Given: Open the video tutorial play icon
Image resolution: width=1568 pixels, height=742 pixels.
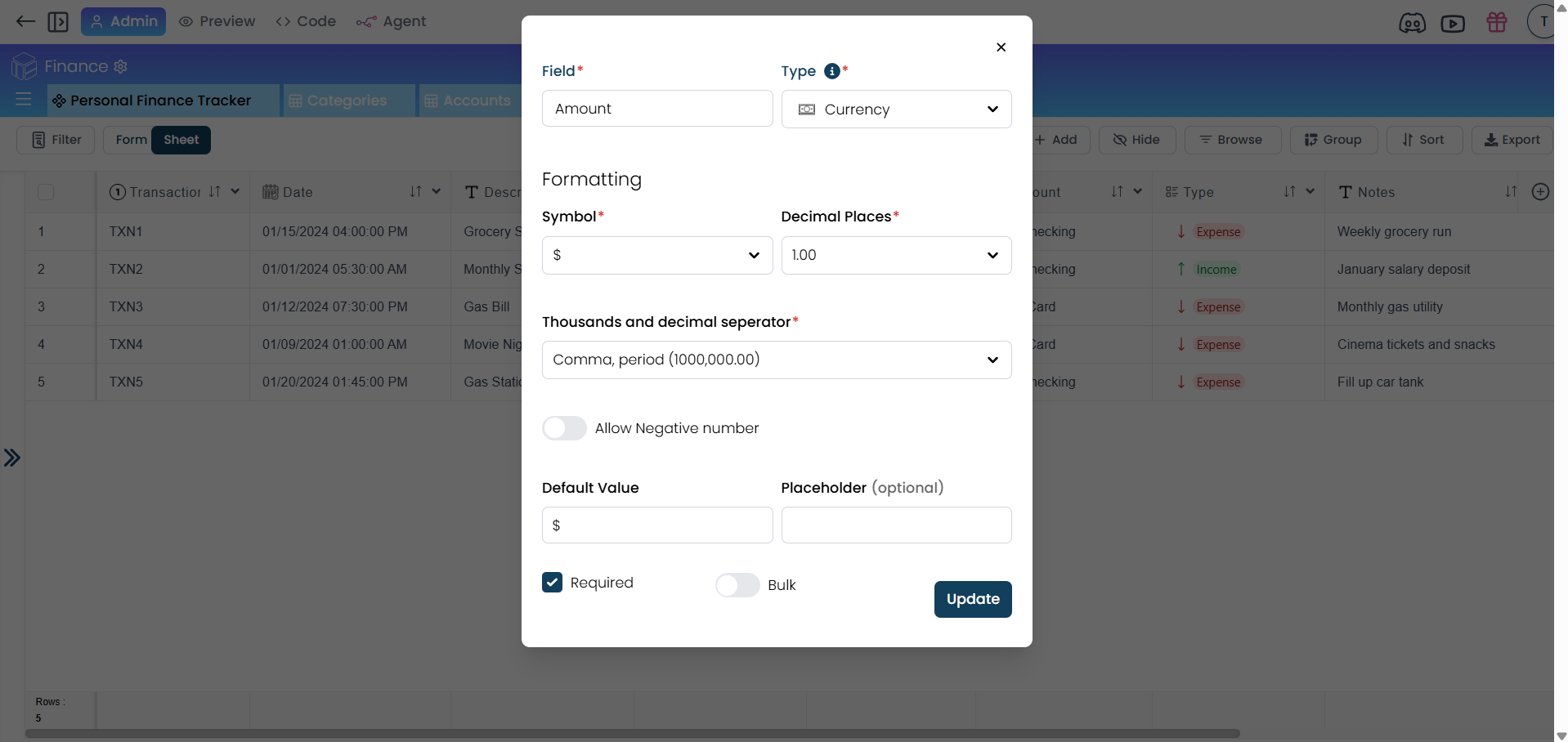Looking at the screenshot, I should 1453,23.
